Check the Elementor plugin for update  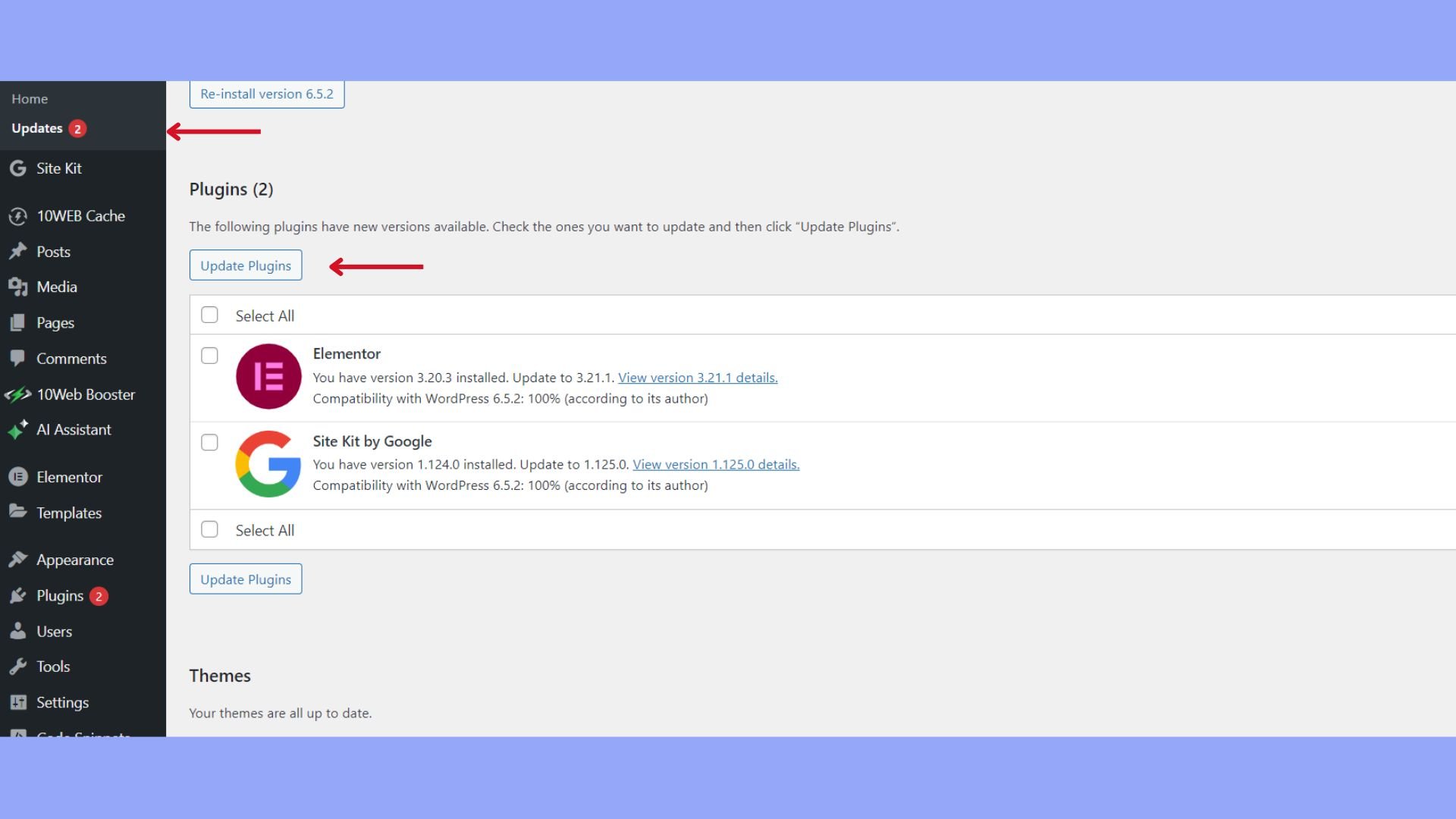(209, 355)
